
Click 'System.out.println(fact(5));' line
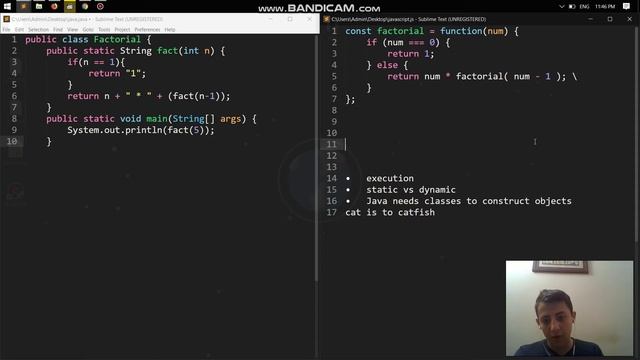pos(141,130)
